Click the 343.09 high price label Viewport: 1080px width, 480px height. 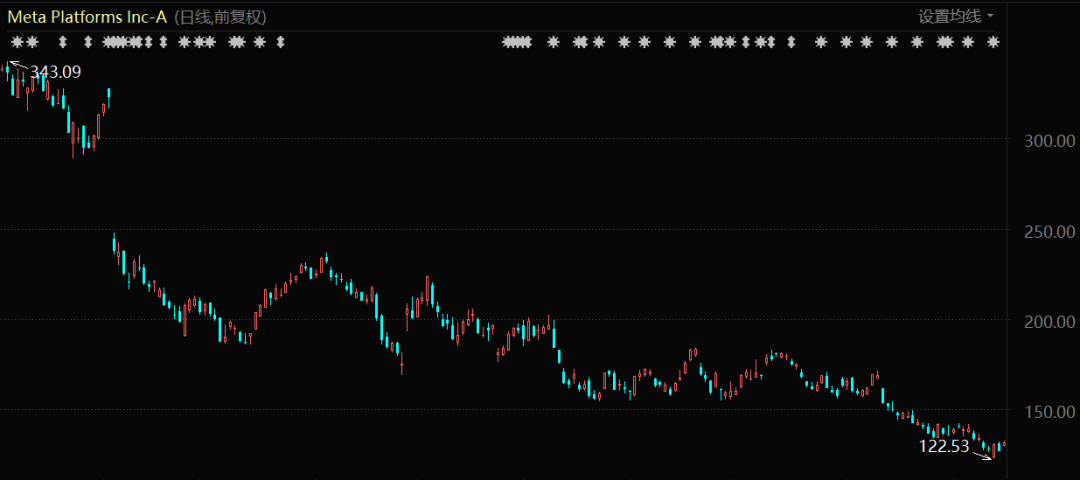[56, 72]
